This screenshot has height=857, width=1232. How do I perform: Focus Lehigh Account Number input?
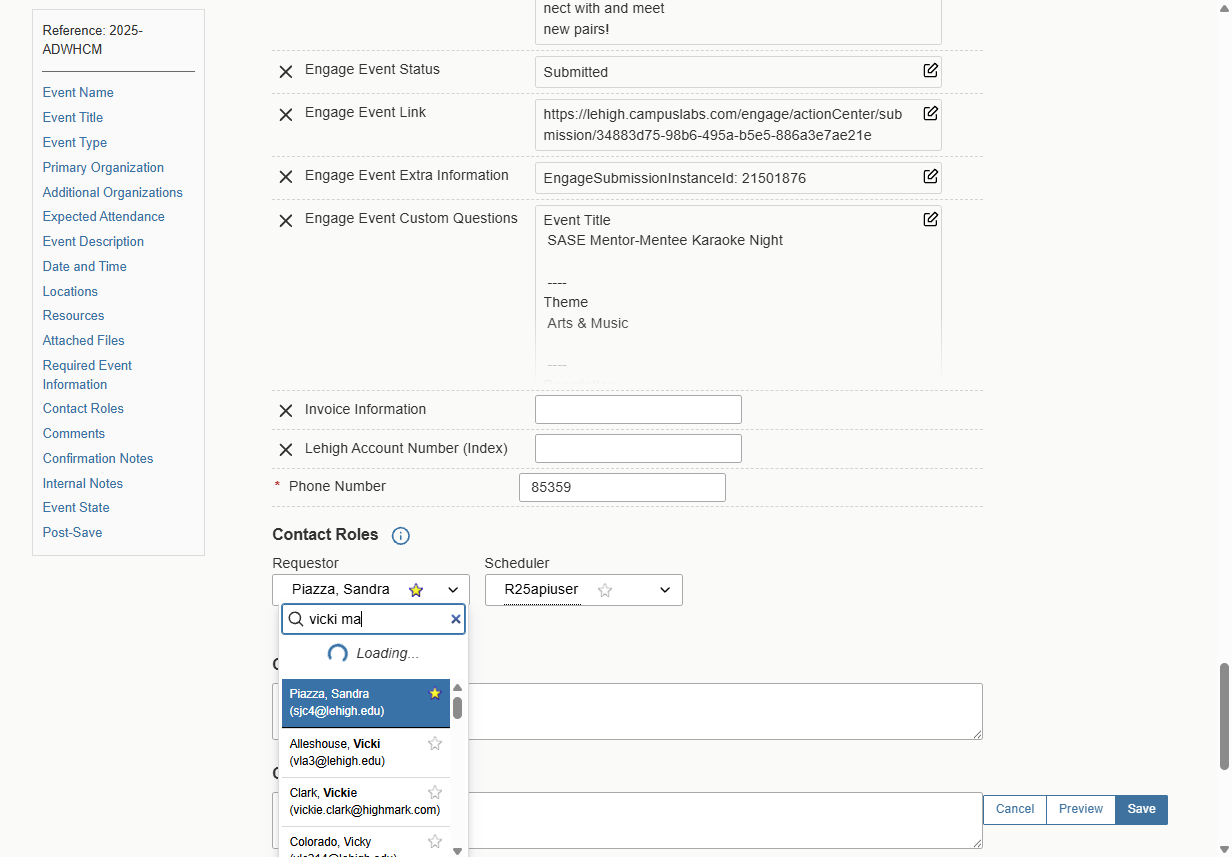[x=638, y=448]
